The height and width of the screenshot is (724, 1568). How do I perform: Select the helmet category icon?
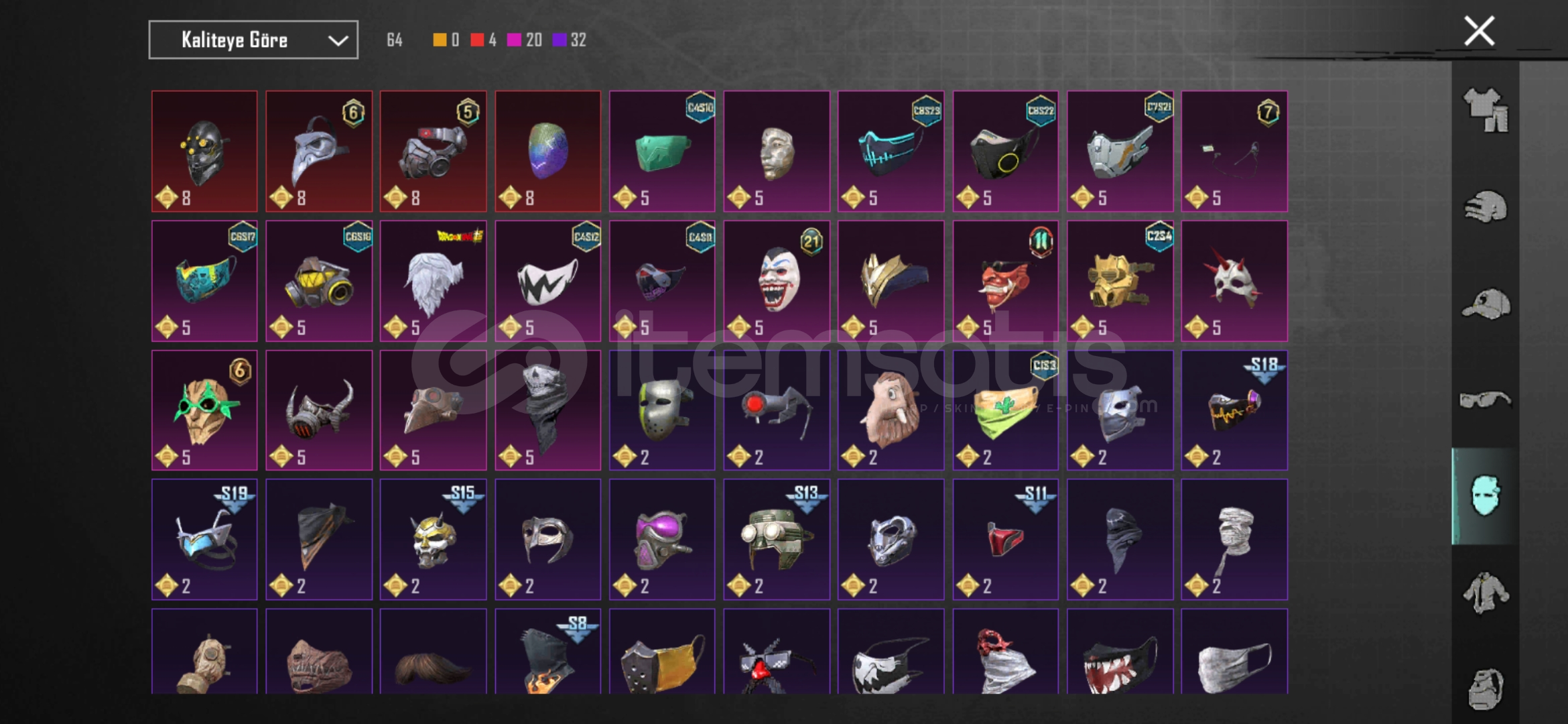point(1486,207)
